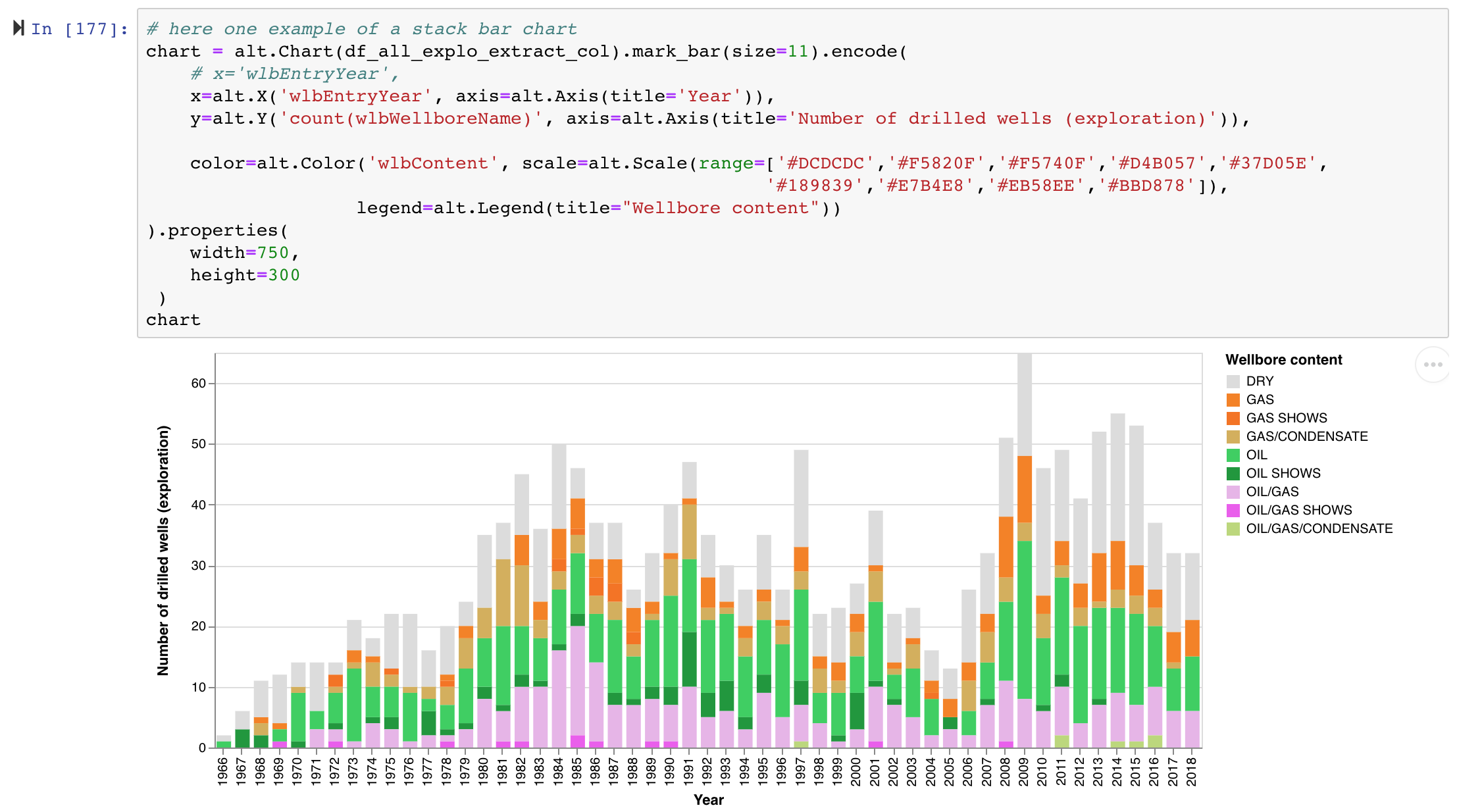This screenshot has width=1457, height=812.
Task: Click the comment 'here one example' line
Action: click(x=361, y=29)
